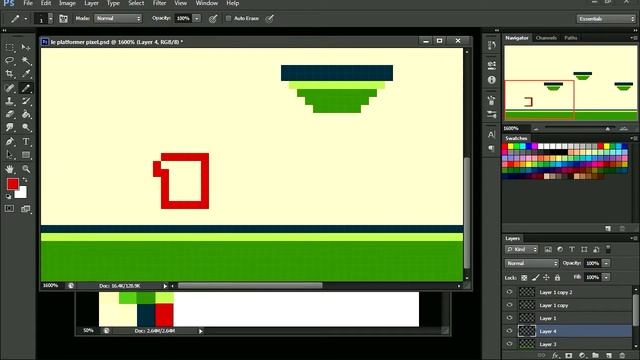Image resolution: width=640 pixels, height=360 pixels.
Task: Switch to the Channels tab
Action: pyautogui.click(x=546, y=38)
